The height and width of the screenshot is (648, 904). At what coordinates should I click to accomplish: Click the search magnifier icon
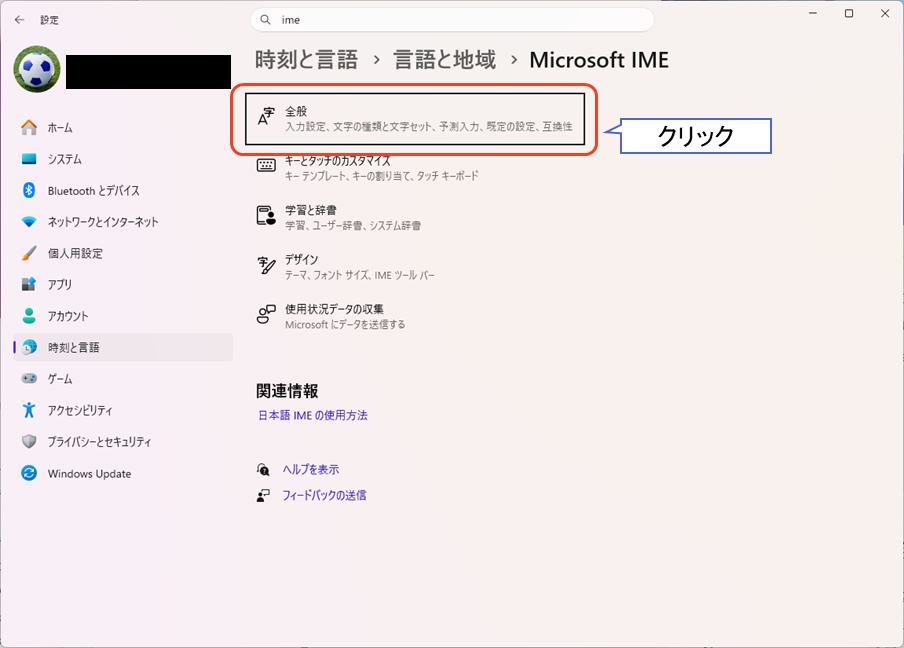tap(265, 20)
